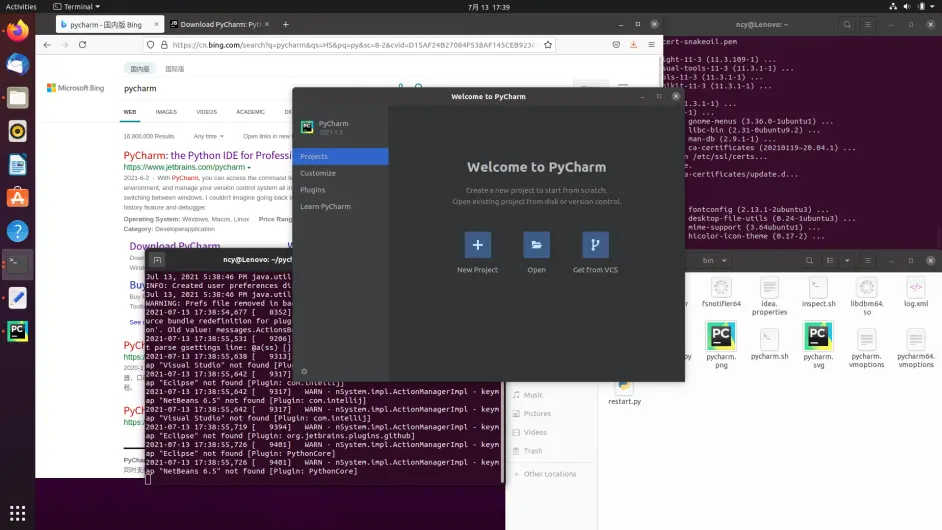Open Firefox downloads arrow
Screen dimensions: 942x530
click(x=633, y=45)
